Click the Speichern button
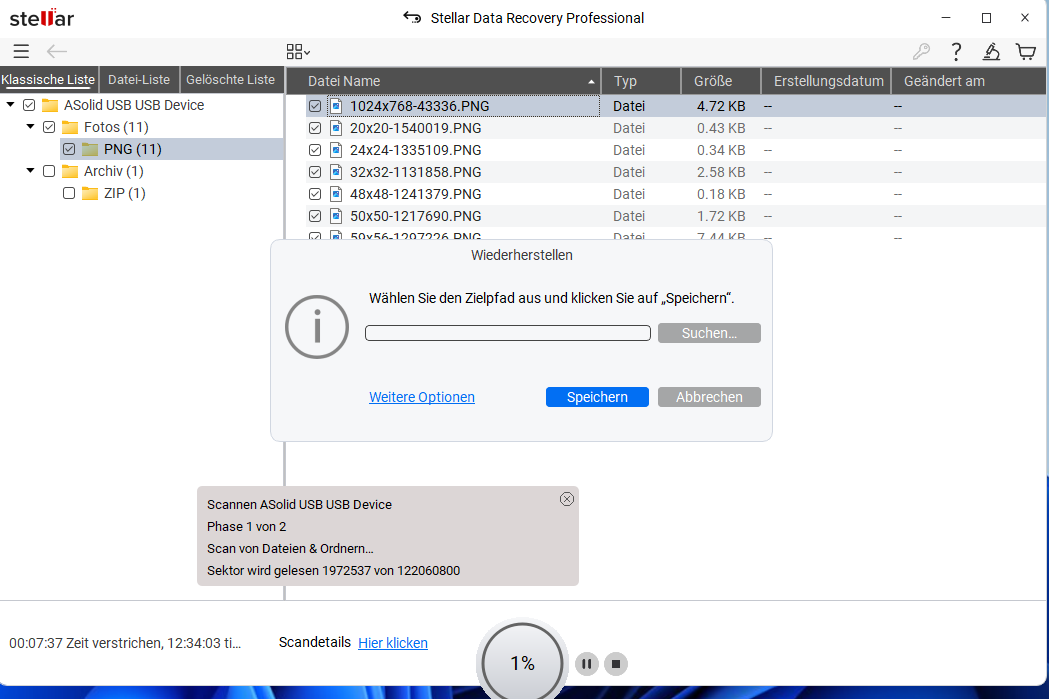The width and height of the screenshot is (1049, 699). [597, 397]
